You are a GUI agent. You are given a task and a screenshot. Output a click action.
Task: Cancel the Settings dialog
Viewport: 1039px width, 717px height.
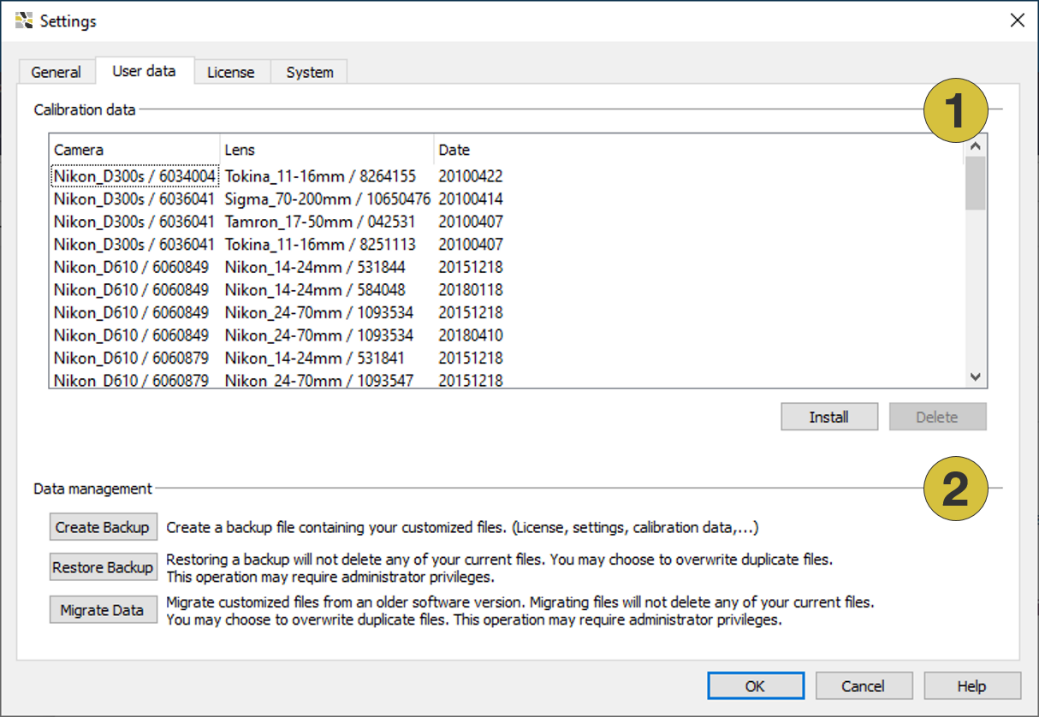(863, 686)
